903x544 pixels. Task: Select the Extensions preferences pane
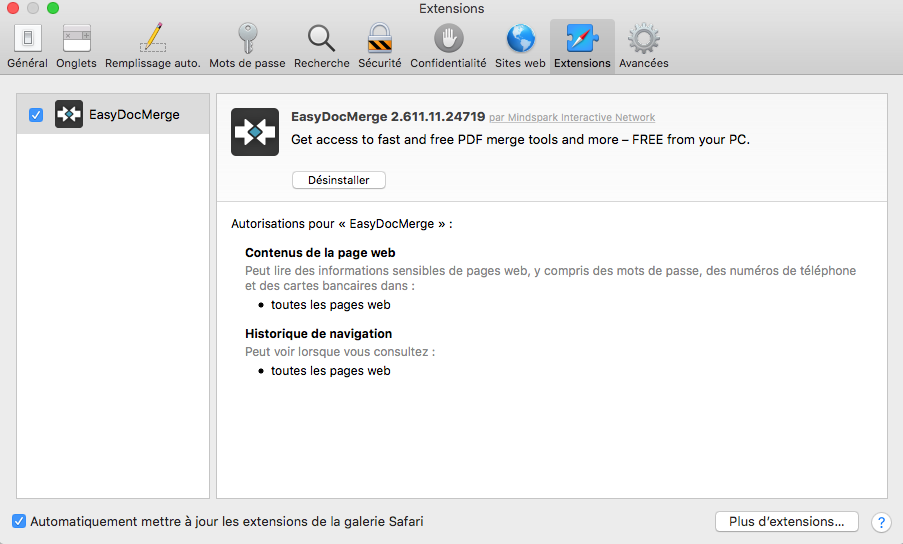point(582,47)
